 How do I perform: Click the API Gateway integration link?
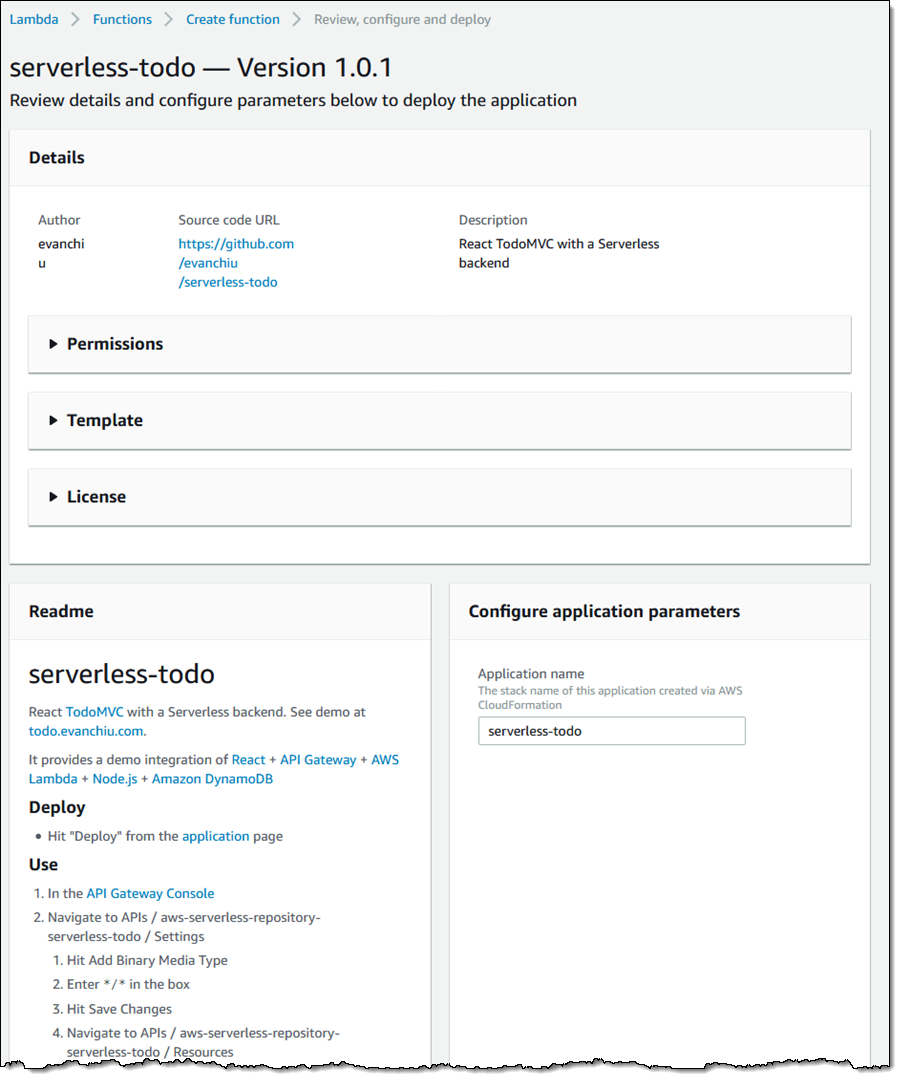[318, 760]
